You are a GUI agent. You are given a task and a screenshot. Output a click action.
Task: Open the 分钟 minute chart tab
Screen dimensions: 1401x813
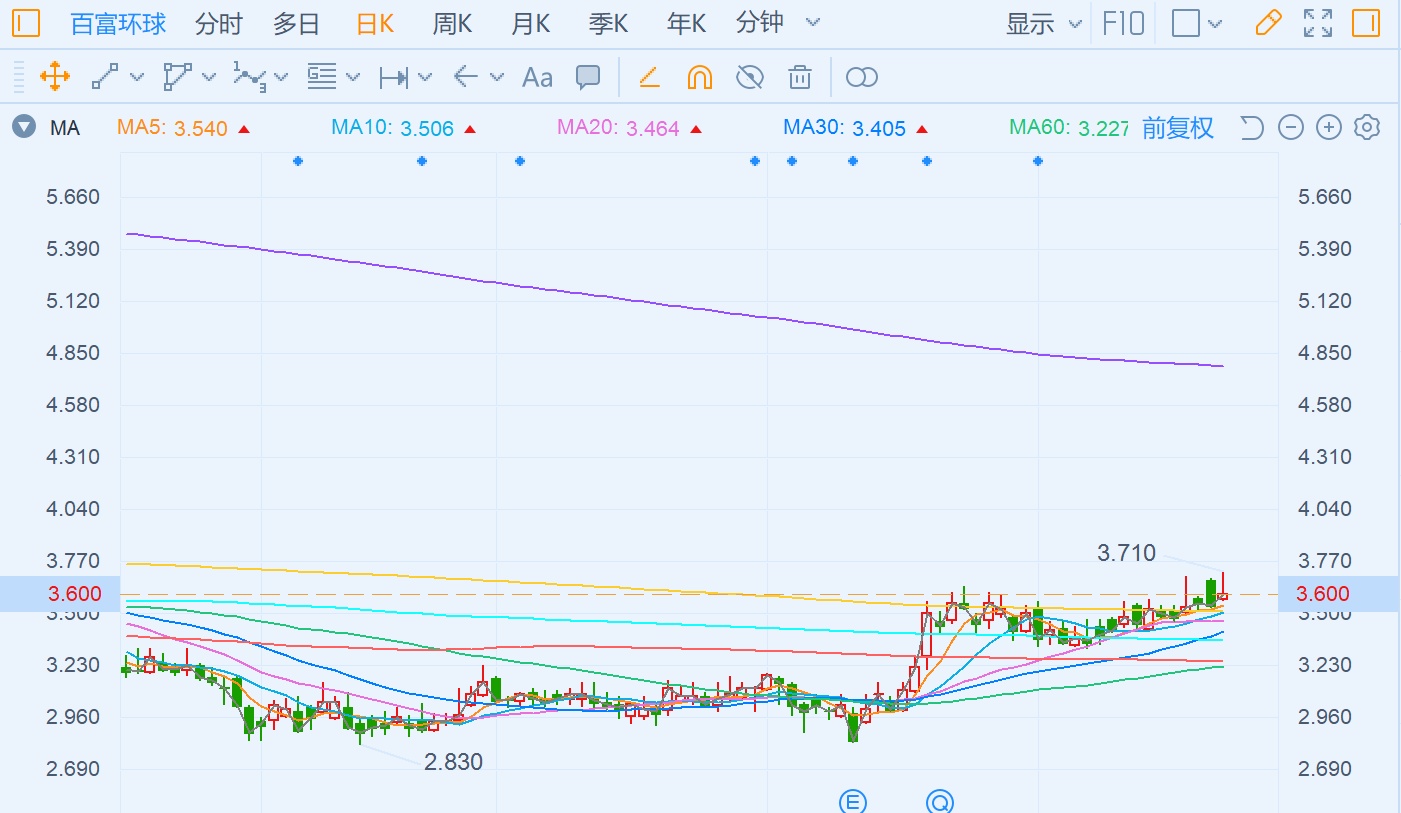click(760, 23)
